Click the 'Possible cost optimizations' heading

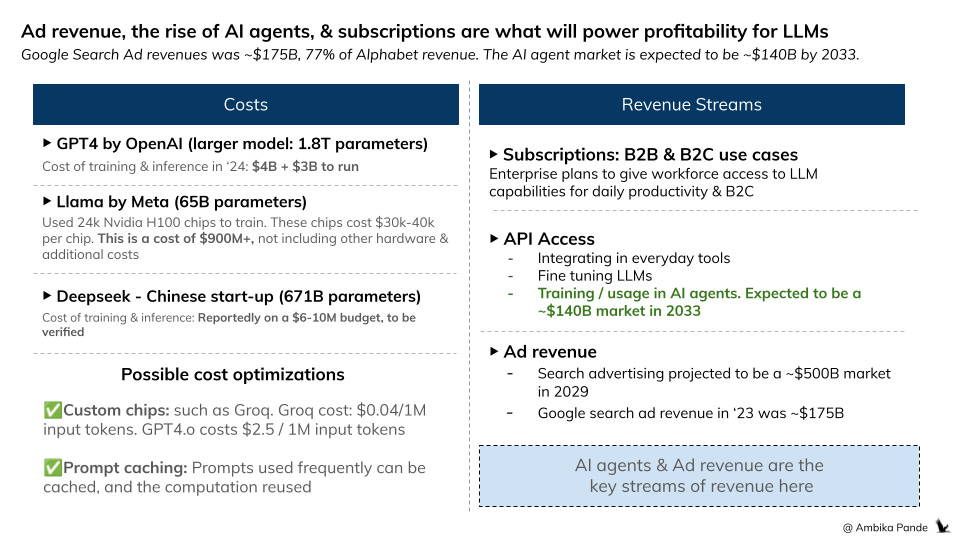tap(233, 375)
